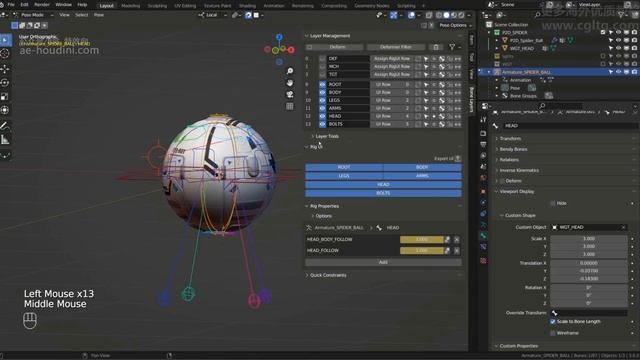Click the select arrow icon in ROOT row

pyautogui.click(x=426, y=84)
